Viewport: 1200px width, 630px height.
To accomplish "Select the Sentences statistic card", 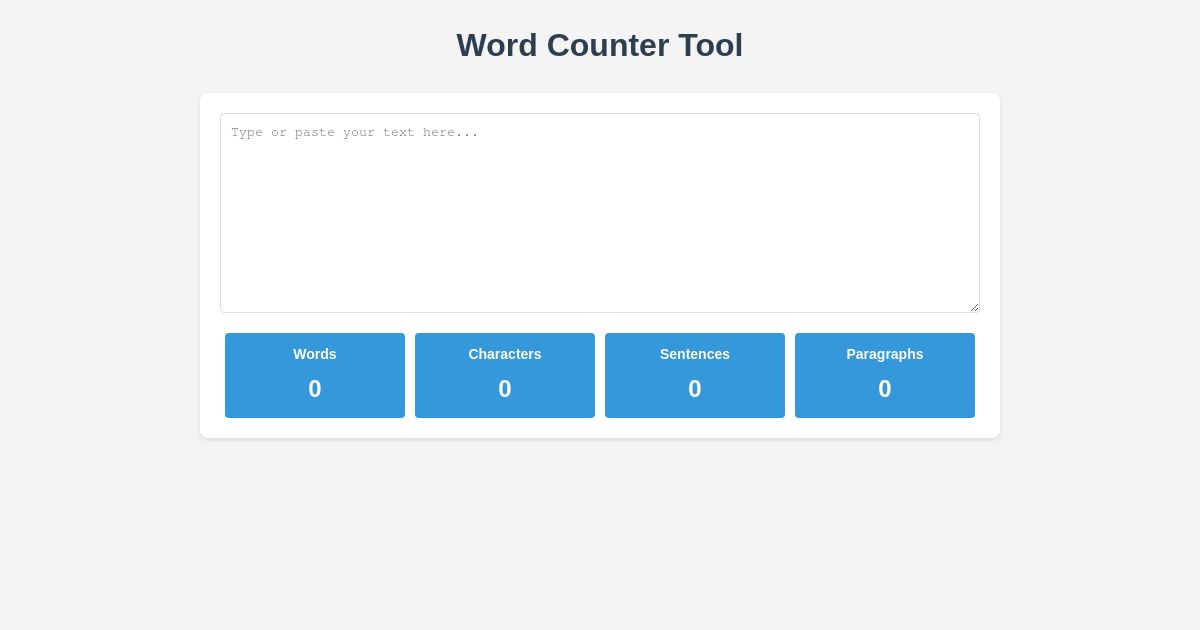I will coord(695,375).
